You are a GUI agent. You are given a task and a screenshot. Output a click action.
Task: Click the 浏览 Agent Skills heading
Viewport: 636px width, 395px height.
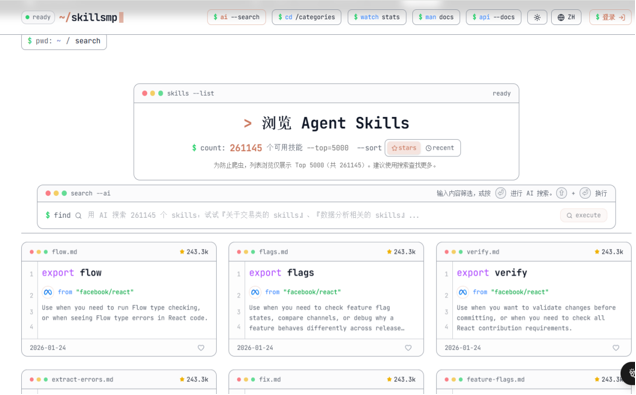(326, 123)
